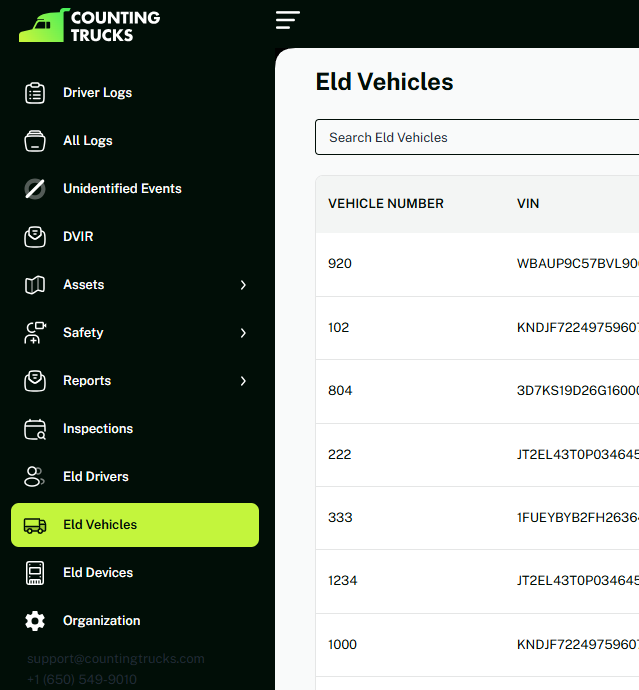Expand the Reports submenu chevron

[243, 381]
